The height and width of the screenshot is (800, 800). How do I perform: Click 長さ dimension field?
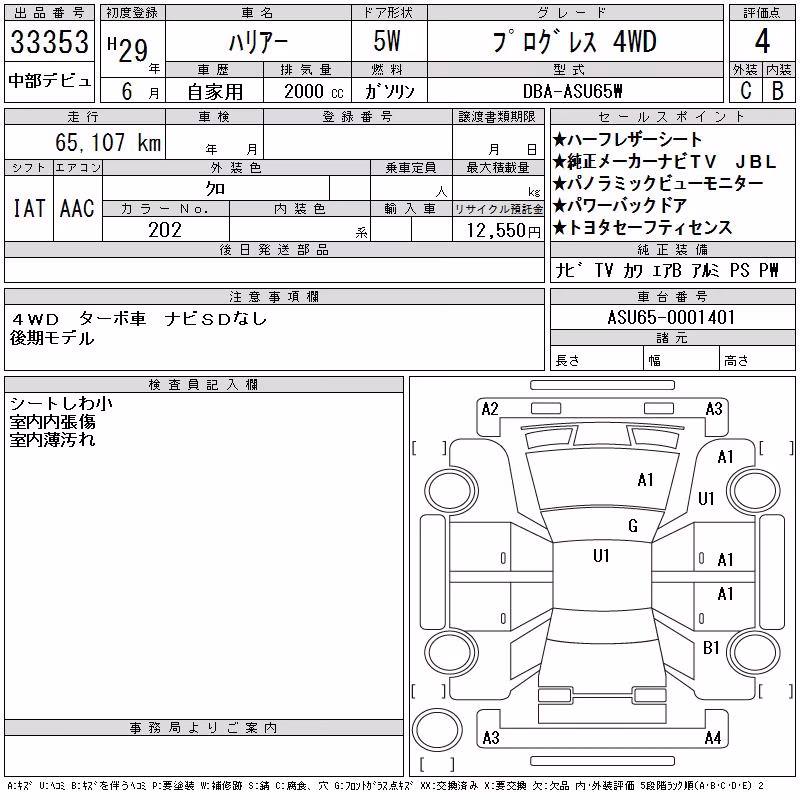(x=596, y=360)
